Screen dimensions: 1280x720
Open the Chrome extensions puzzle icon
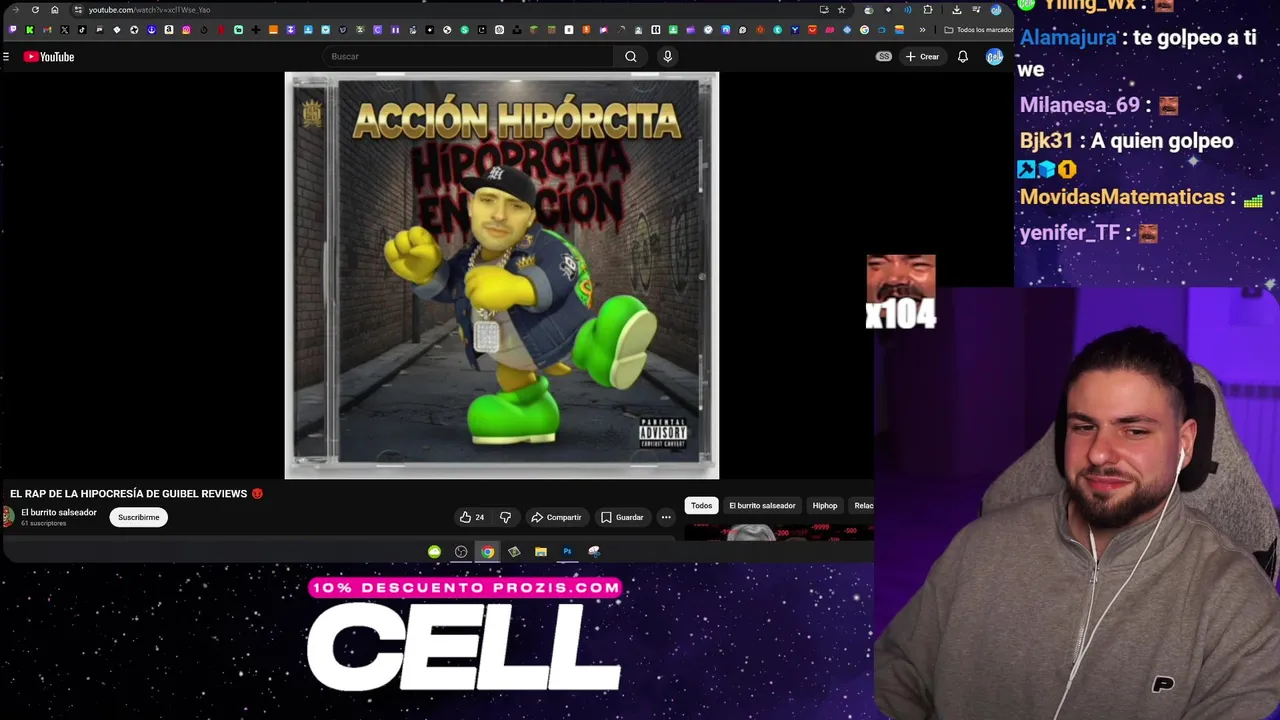tap(928, 10)
